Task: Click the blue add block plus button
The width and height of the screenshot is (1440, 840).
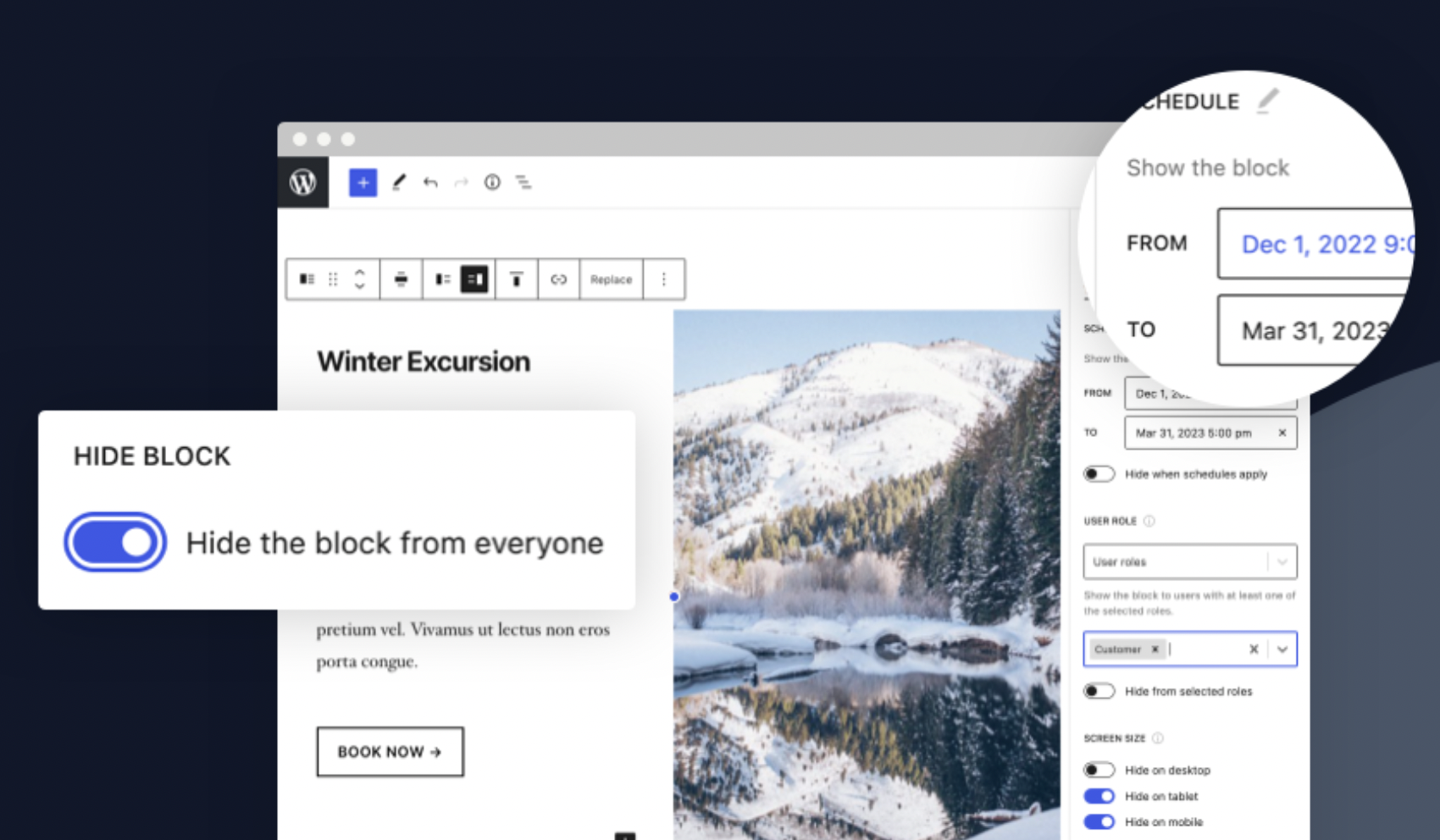Action: [363, 182]
